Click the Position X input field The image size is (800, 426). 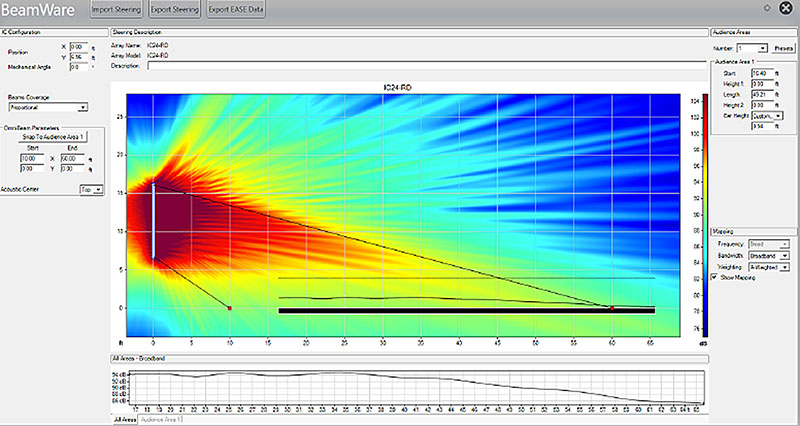[x=79, y=47]
